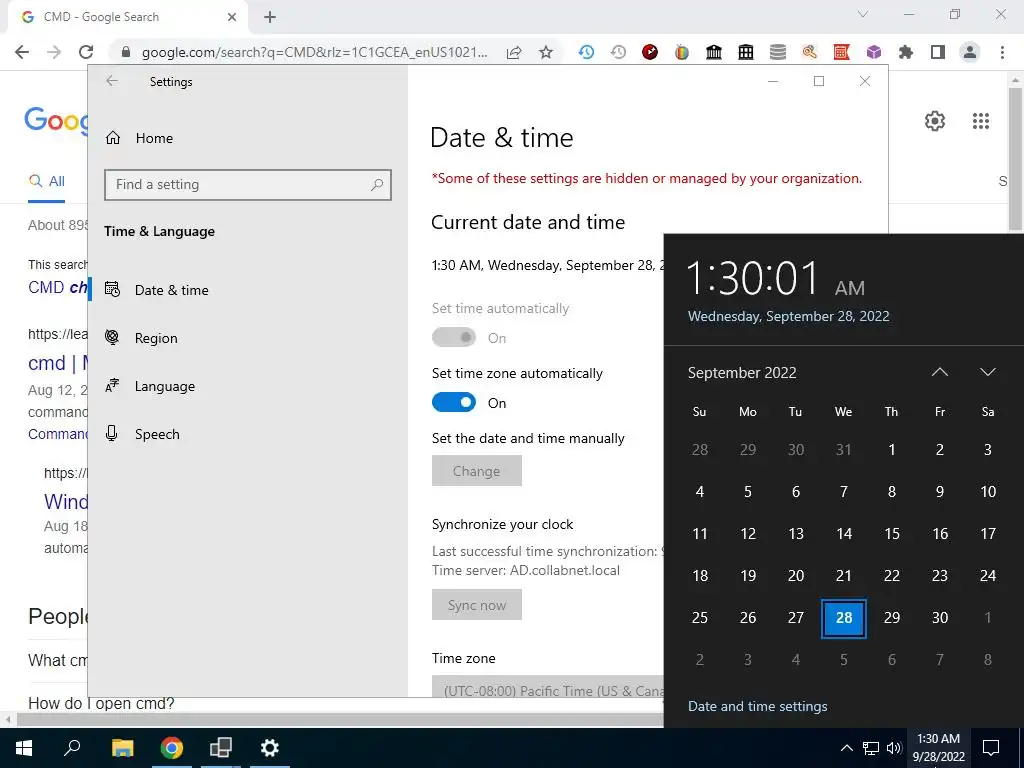
Task: Click the red circular extension icon
Action: coord(650,52)
